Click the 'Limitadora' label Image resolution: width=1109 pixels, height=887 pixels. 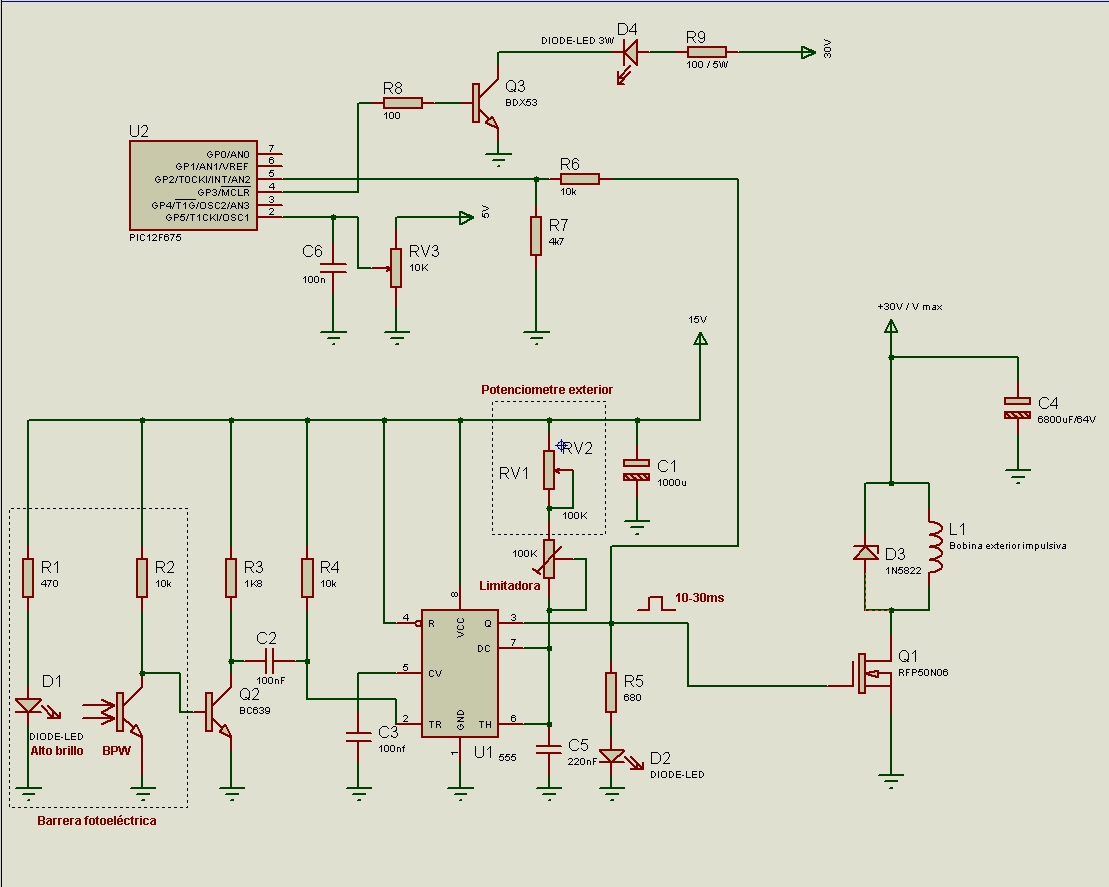tap(509, 586)
